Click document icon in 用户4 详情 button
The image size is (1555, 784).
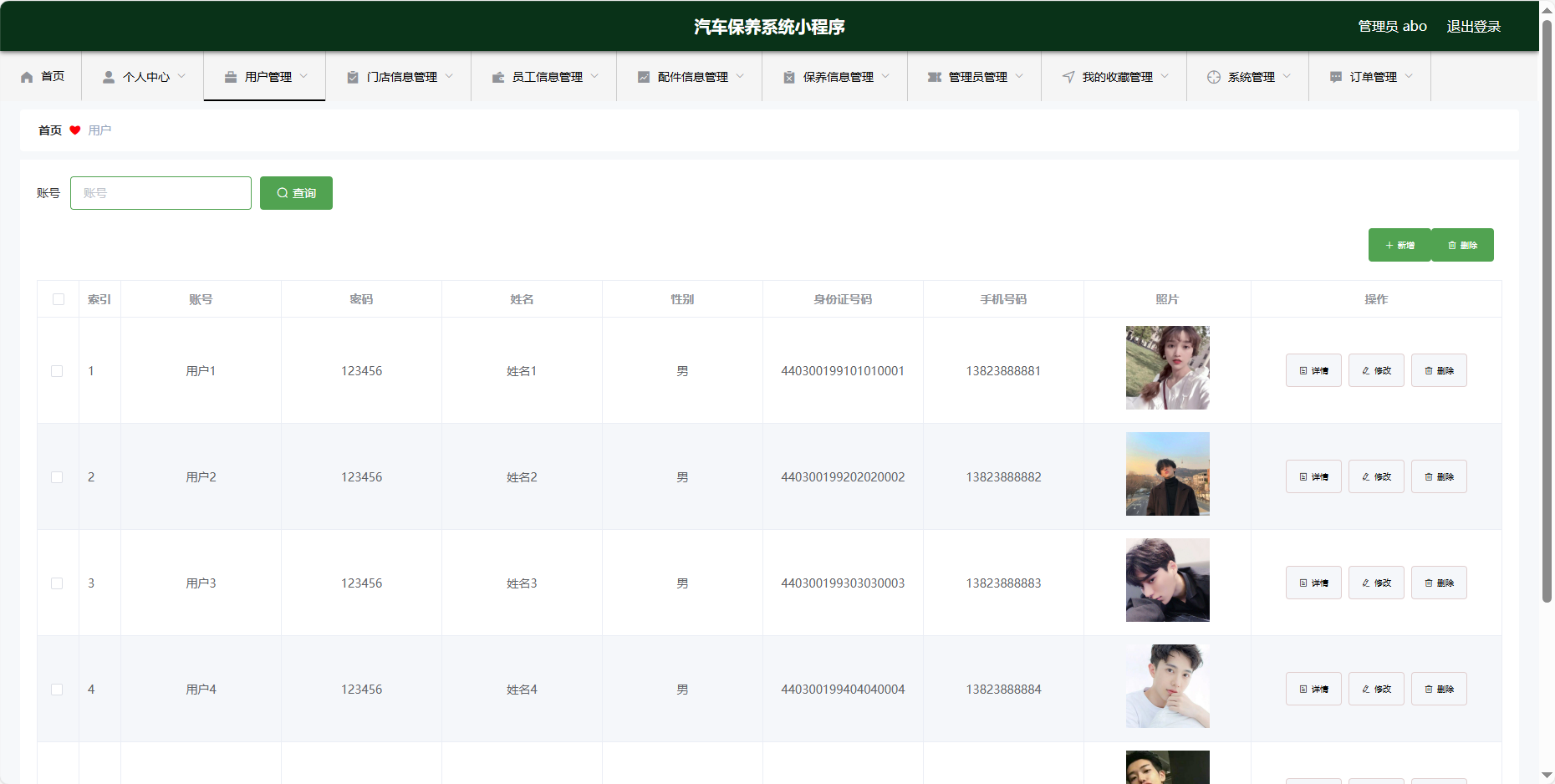(x=1303, y=690)
